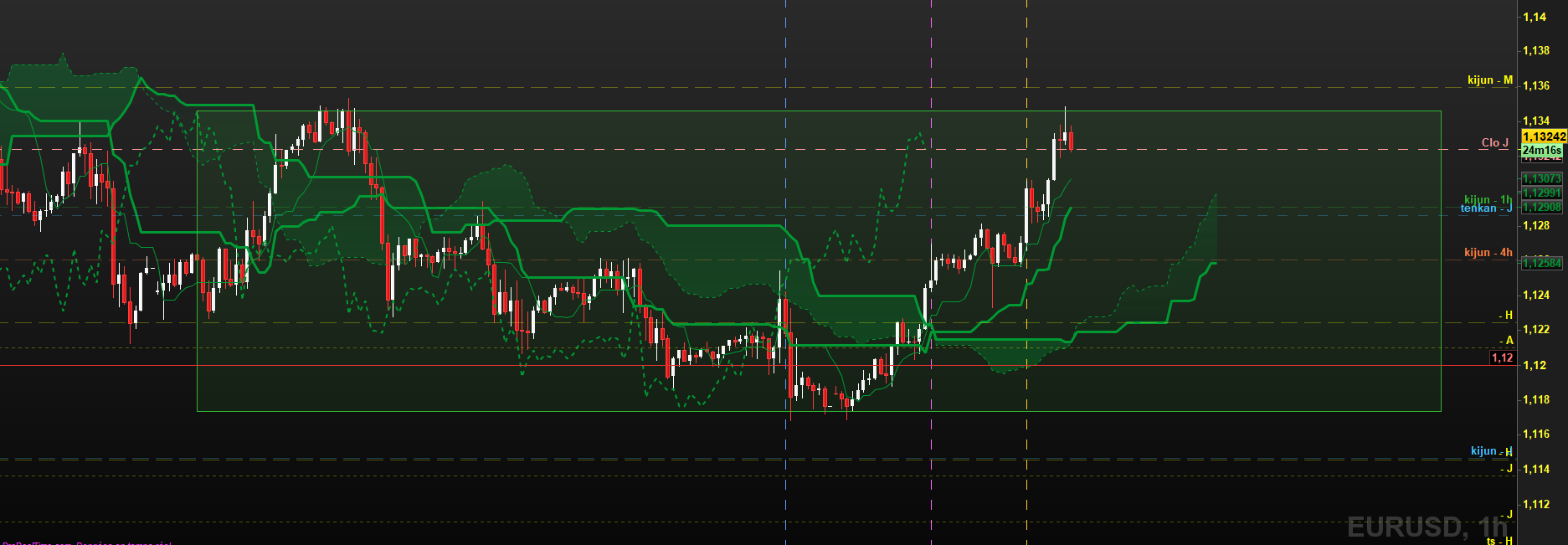
Task: Click the magenta dashed vertical session line
Action: [932, 469]
